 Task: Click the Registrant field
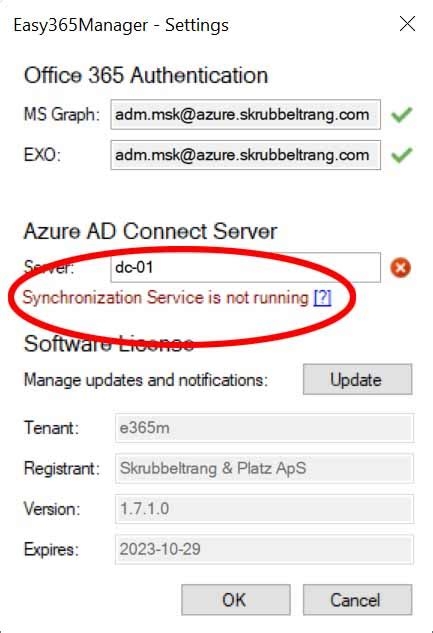264,468
